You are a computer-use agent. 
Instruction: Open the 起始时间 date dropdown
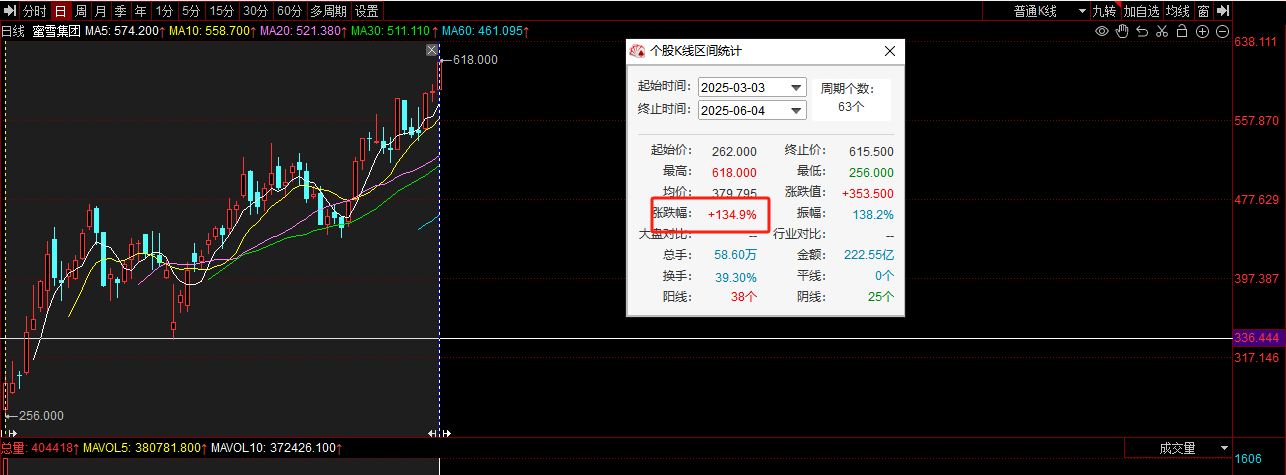pyautogui.click(x=796, y=88)
